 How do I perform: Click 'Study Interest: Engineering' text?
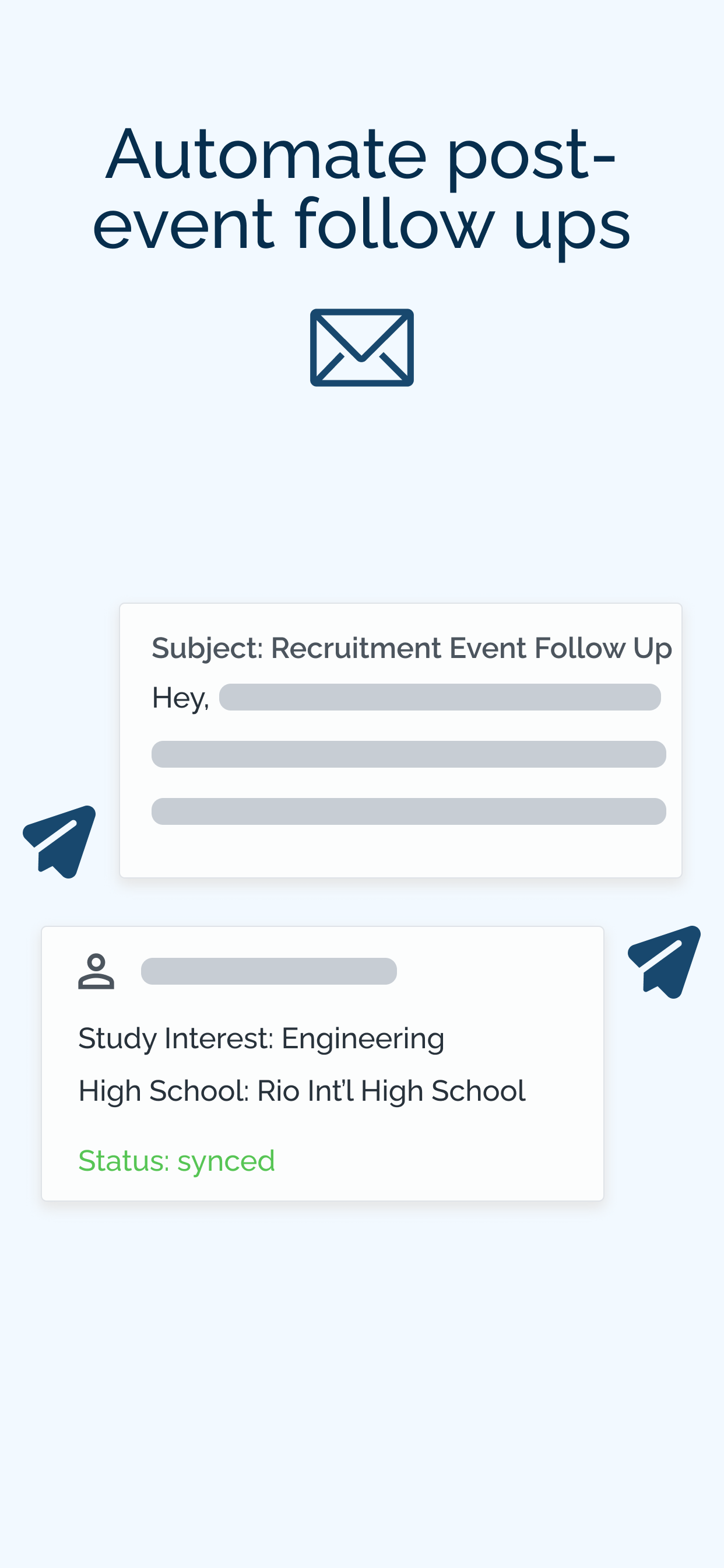click(261, 1039)
